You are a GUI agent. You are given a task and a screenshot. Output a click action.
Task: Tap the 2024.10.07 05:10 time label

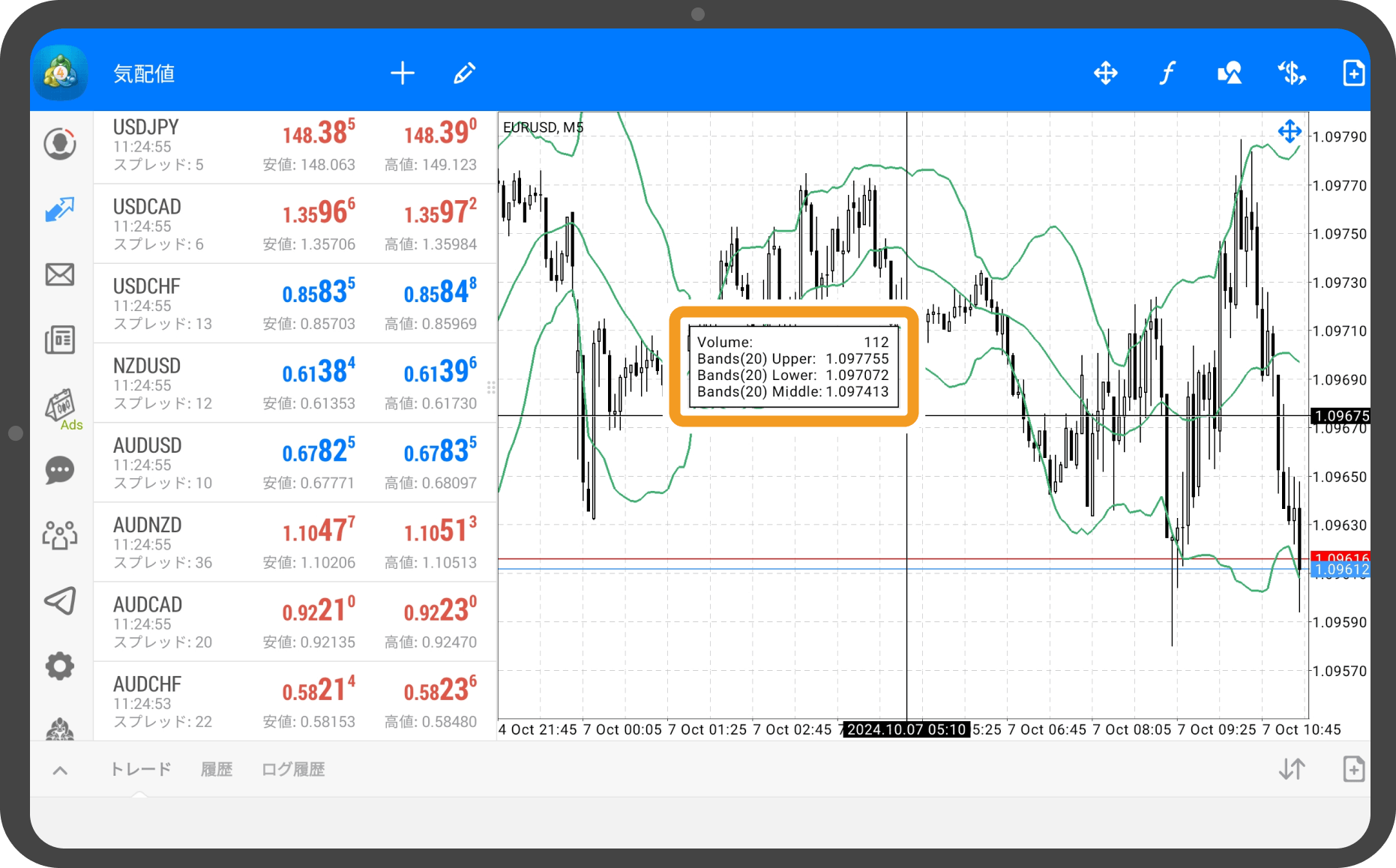906,729
